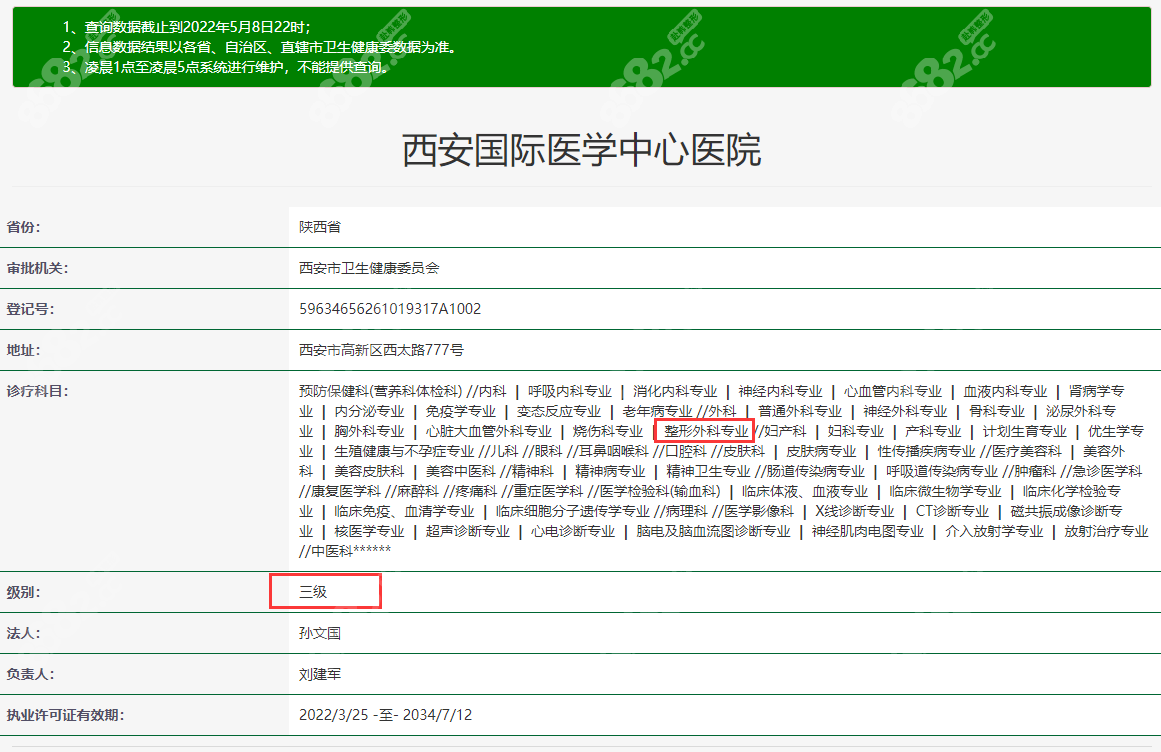Viewport: 1161px width, 752px height.
Task: Click 皮肤病专业 in the department list
Action: pyautogui.click(x=820, y=451)
